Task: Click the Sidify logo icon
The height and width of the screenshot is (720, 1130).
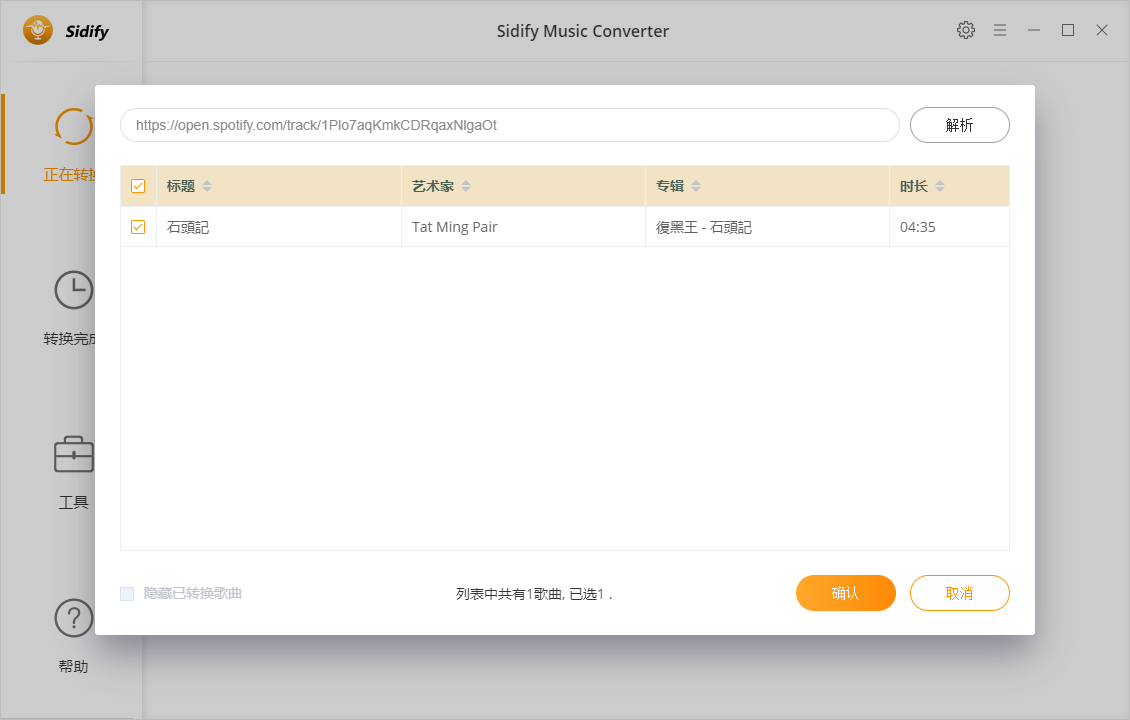Action: pyautogui.click(x=37, y=30)
